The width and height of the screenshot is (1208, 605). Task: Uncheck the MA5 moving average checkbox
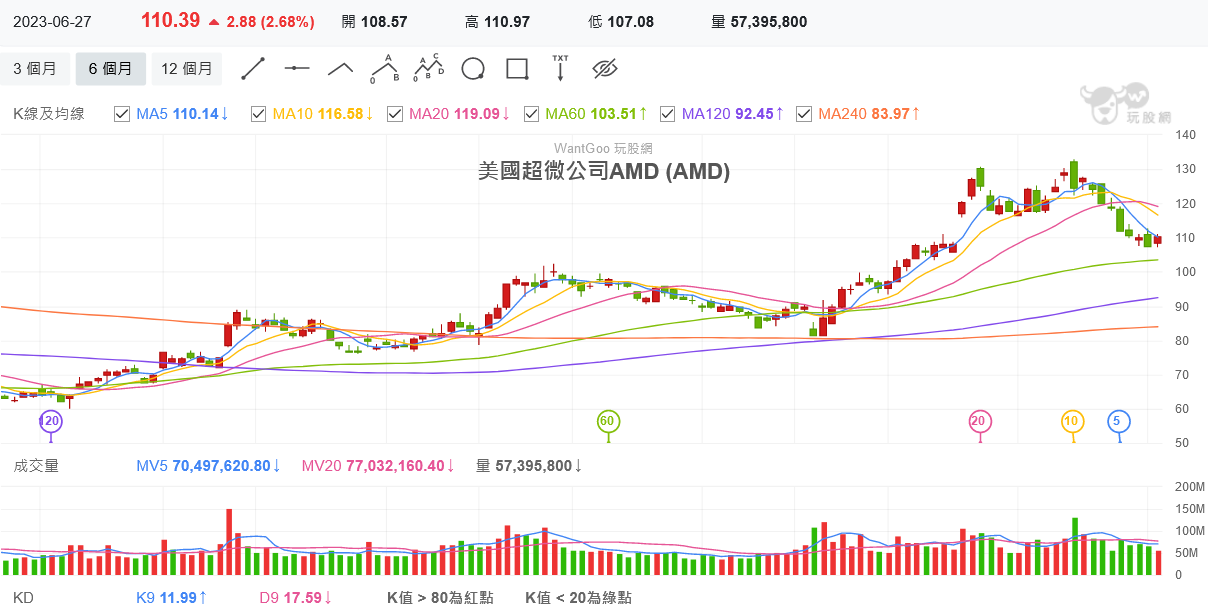(122, 114)
